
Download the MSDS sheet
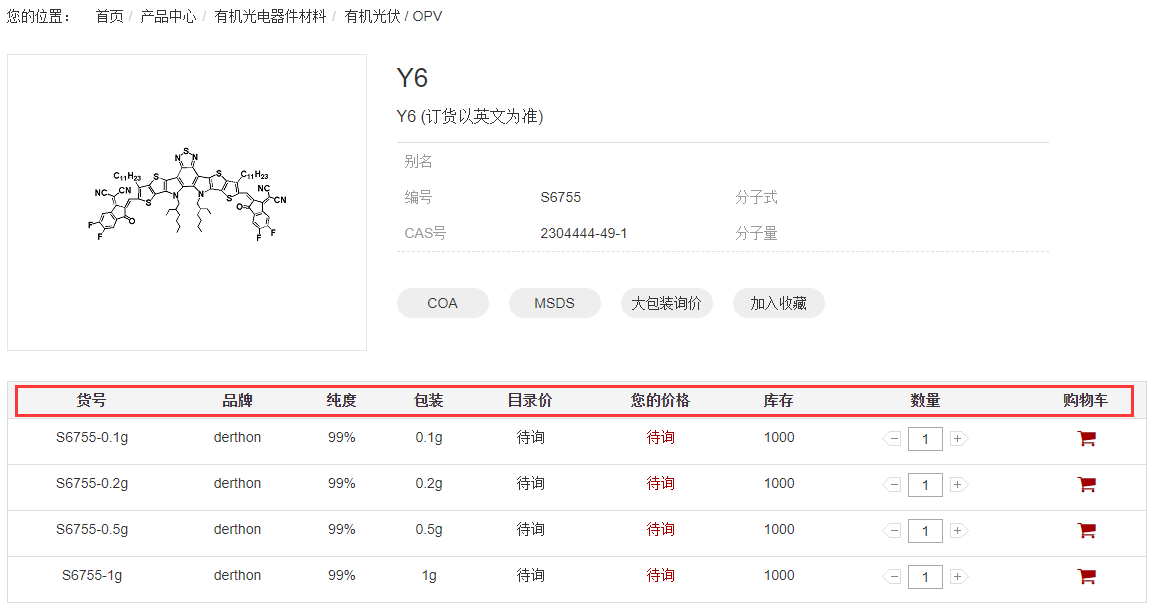click(x=554, y=303)
